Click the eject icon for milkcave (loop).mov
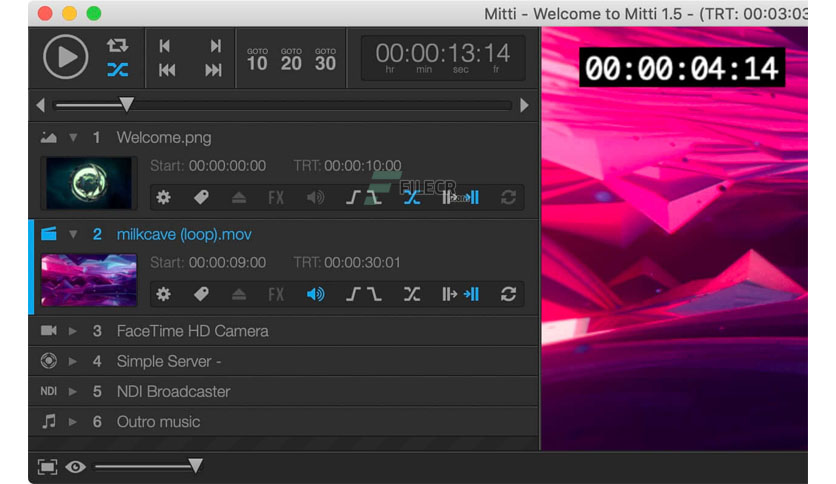Screen dimensions: 836x484 point(239,294)
